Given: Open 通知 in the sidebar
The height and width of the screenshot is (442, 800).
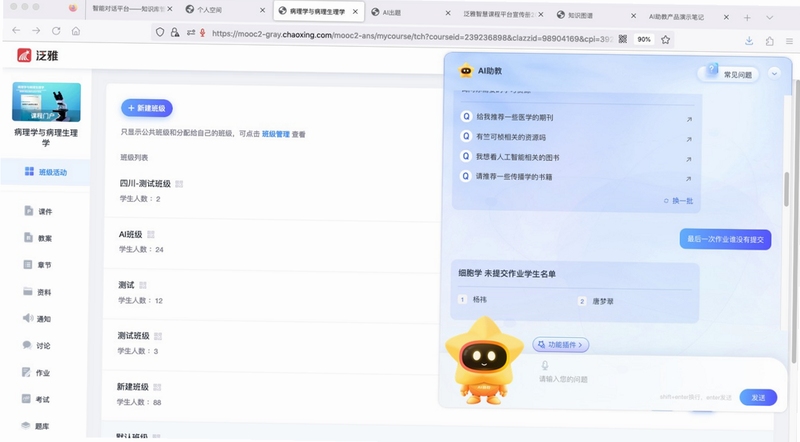Looking at the screenshot, I should click(37, 318).
